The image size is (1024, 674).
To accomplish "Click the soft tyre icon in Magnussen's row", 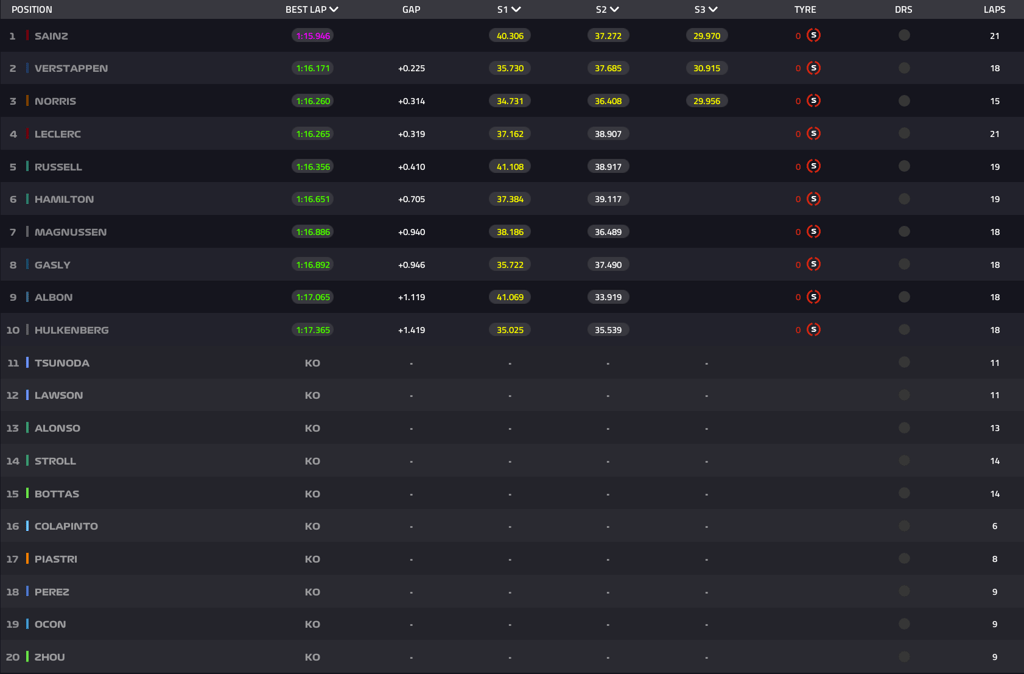I will tap(813, 231).
